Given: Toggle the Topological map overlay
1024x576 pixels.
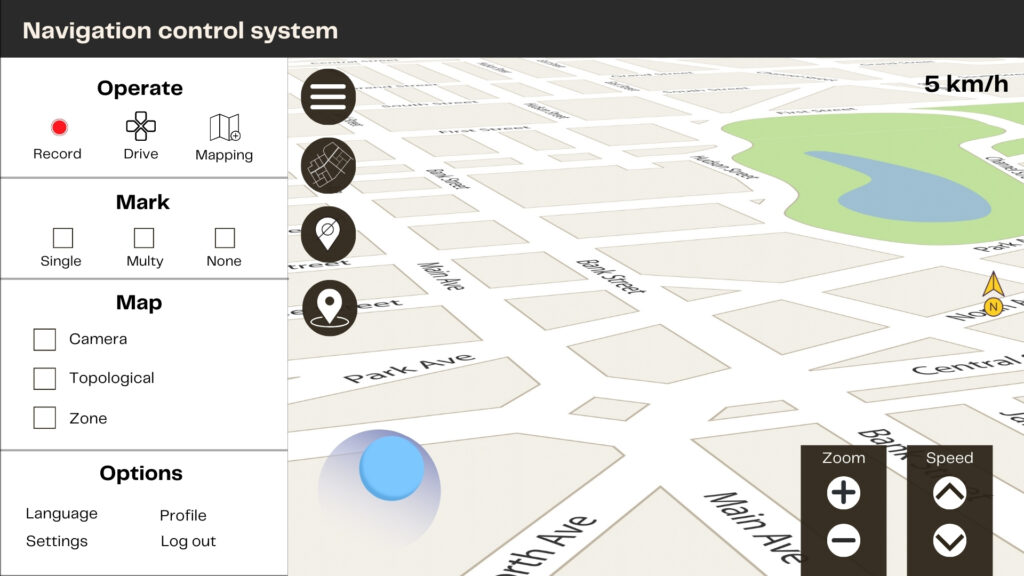Looking at the screenshot, I should pyautogui.click(x=44, y=379).
